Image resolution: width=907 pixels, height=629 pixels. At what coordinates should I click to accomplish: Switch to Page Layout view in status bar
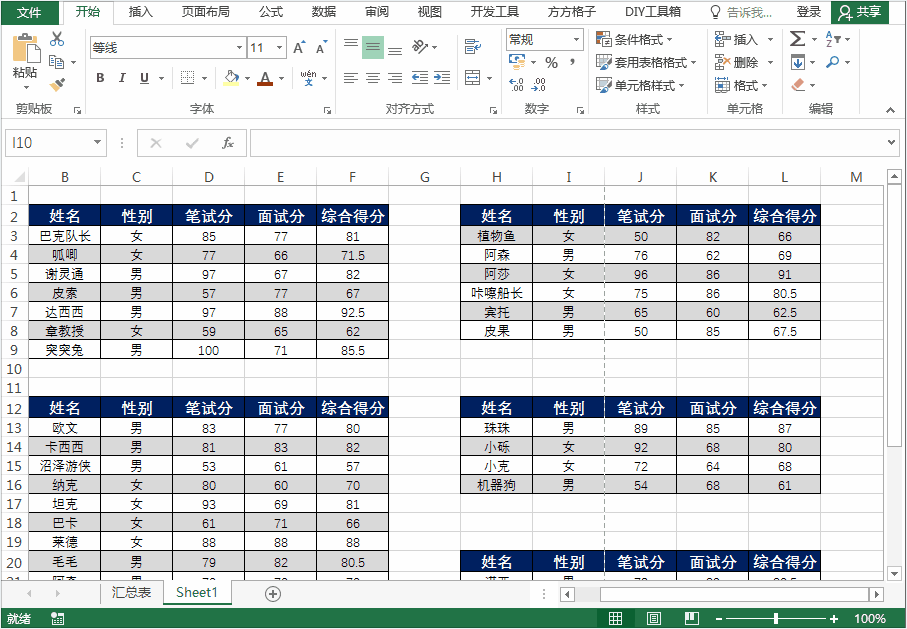coord(654,619)
